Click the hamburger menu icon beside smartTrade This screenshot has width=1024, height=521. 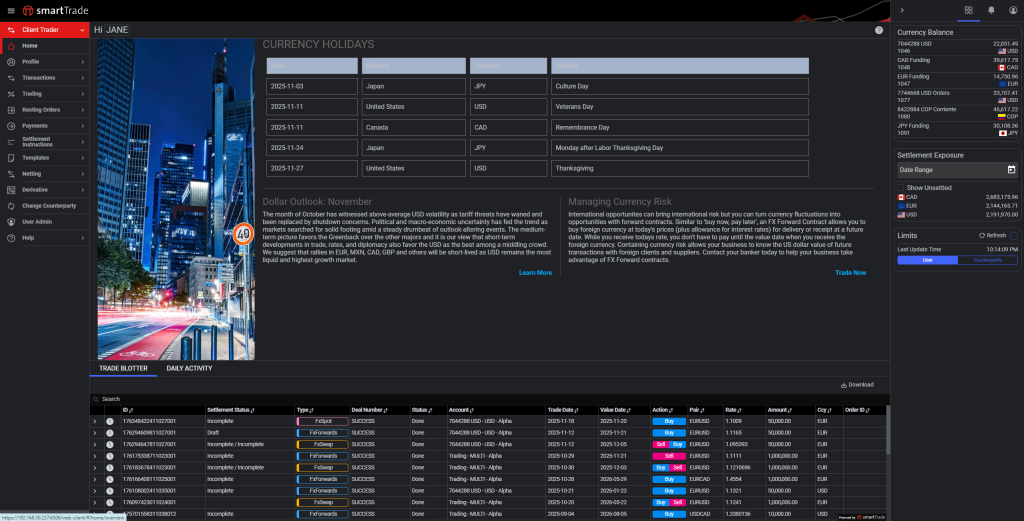coord(9,10)
